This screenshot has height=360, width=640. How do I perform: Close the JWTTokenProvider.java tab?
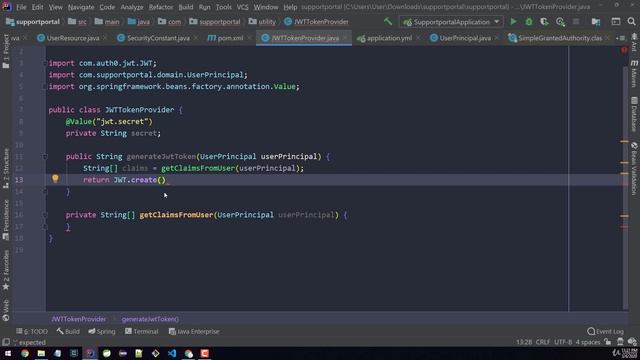click(345, 38)
